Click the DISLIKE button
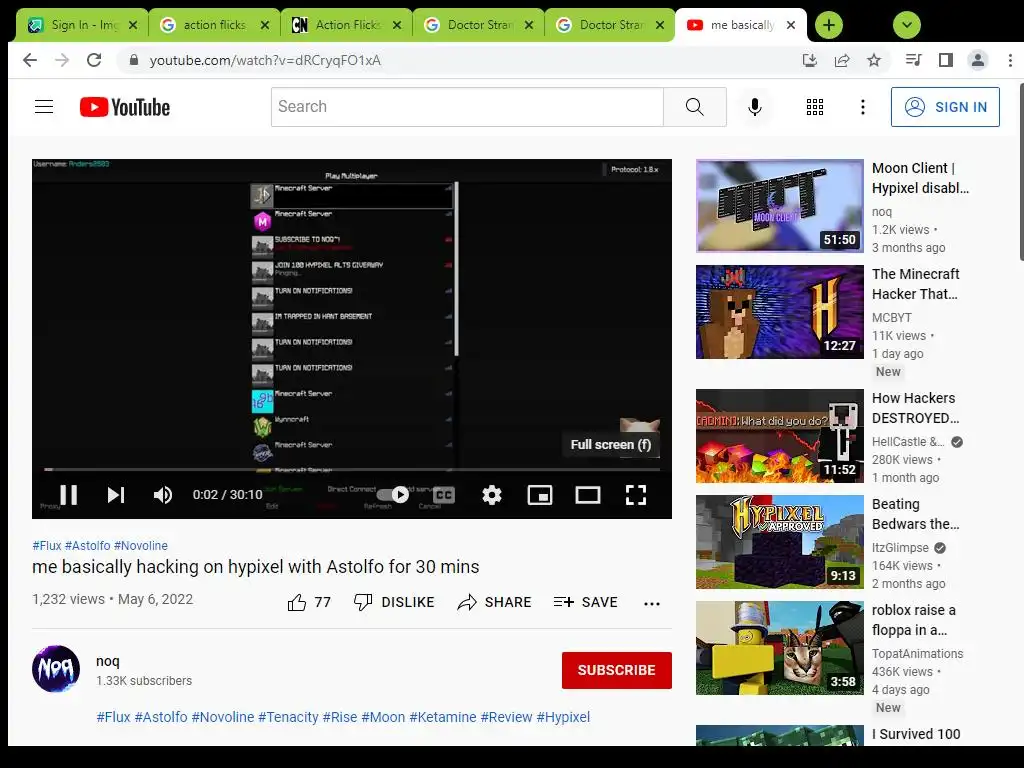Image resolution: width=1024 pixels, height=768 pixels. tap(394, 602)
